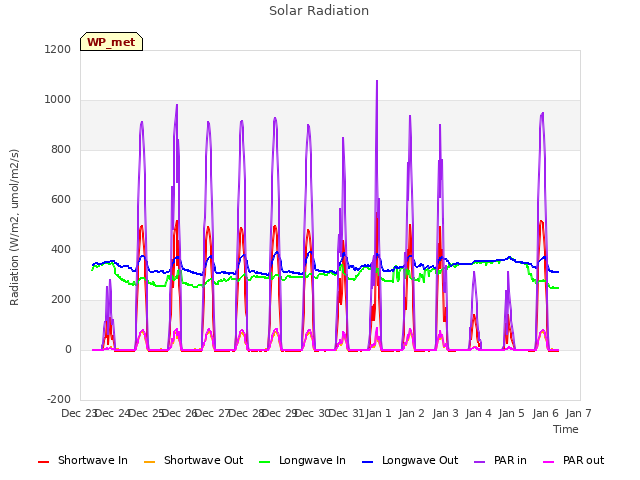
Task: Click the Jan 1 x-axis date label
Action: click(x=378, y=413)
